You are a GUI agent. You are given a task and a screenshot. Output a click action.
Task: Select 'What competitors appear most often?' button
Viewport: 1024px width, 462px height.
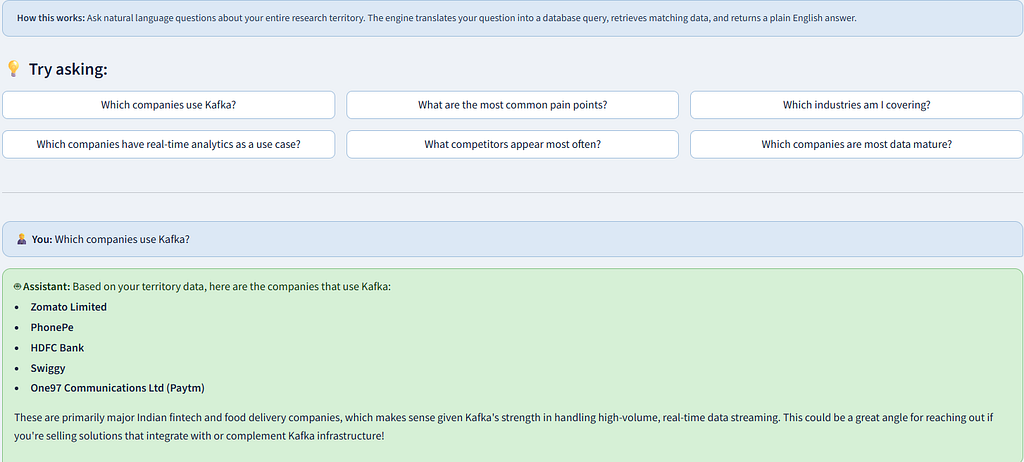pos(513,144)
